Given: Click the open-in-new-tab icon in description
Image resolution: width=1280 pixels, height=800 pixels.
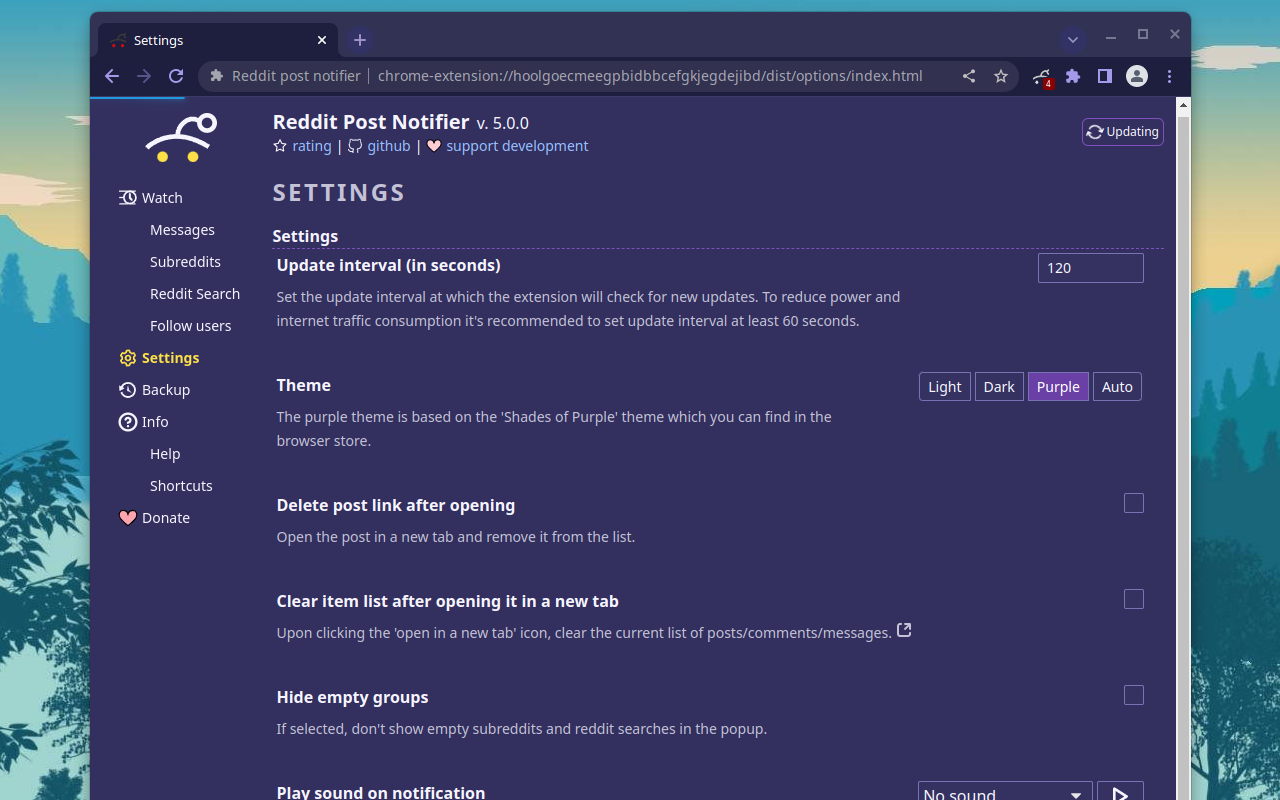Looking at the screenshot, I should click(904, 630).
